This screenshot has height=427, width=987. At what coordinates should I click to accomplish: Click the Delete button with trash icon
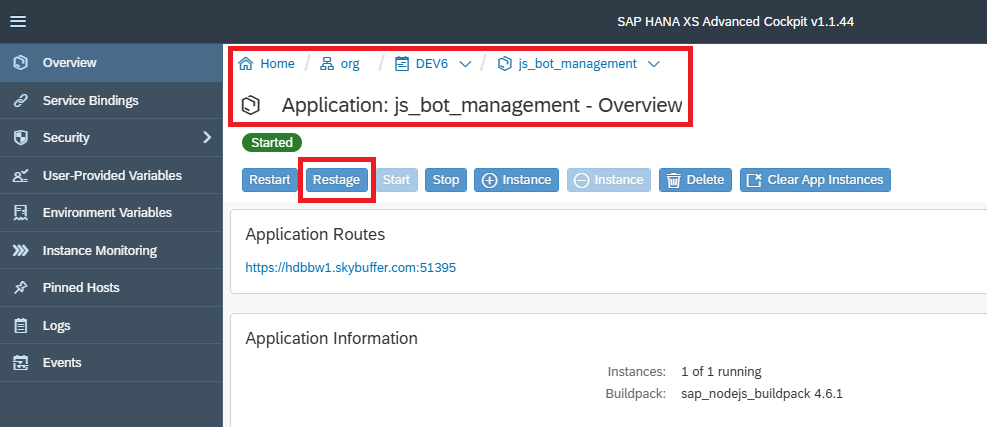(696, 179)
